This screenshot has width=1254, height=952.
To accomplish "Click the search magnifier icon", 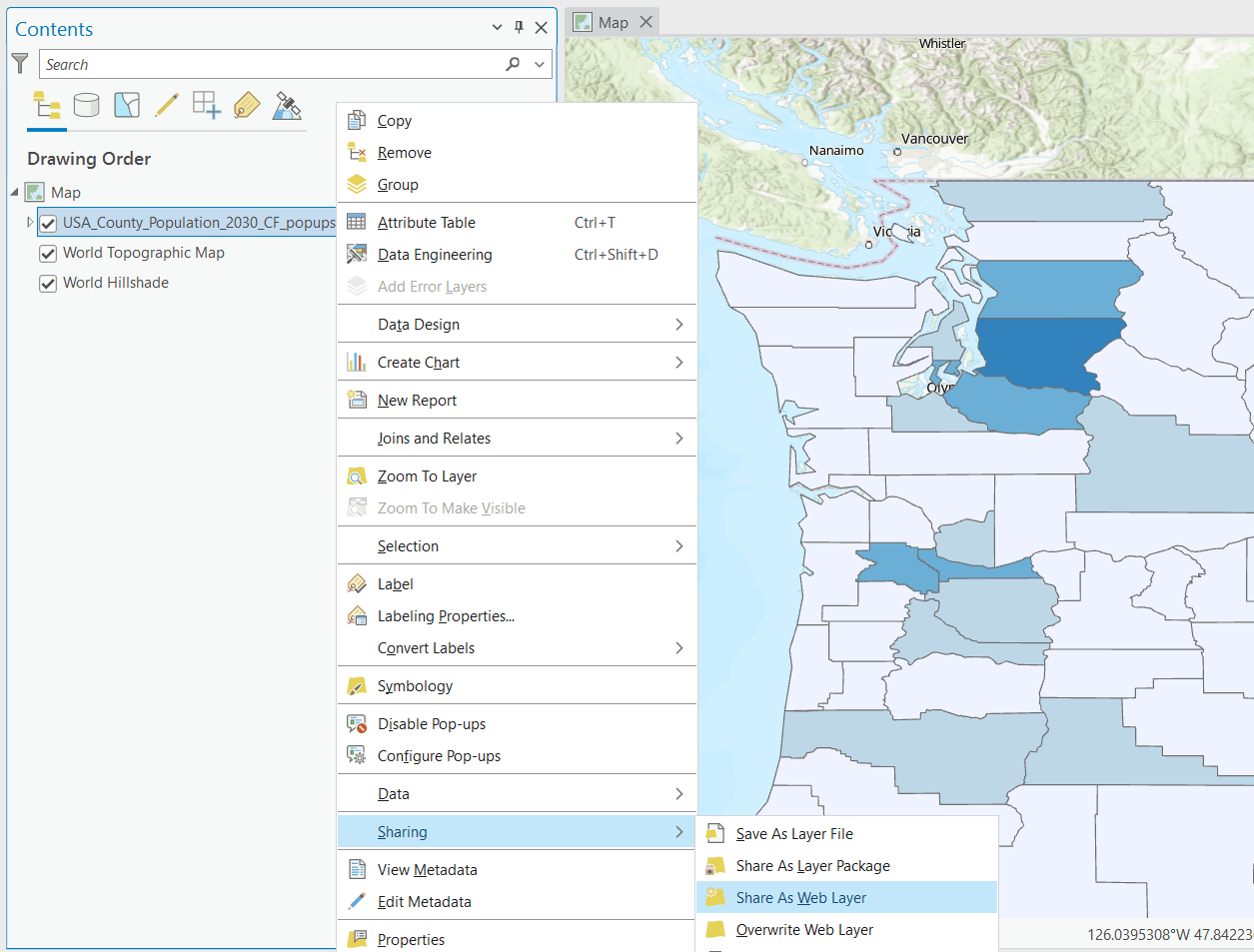I will [513, 64].
